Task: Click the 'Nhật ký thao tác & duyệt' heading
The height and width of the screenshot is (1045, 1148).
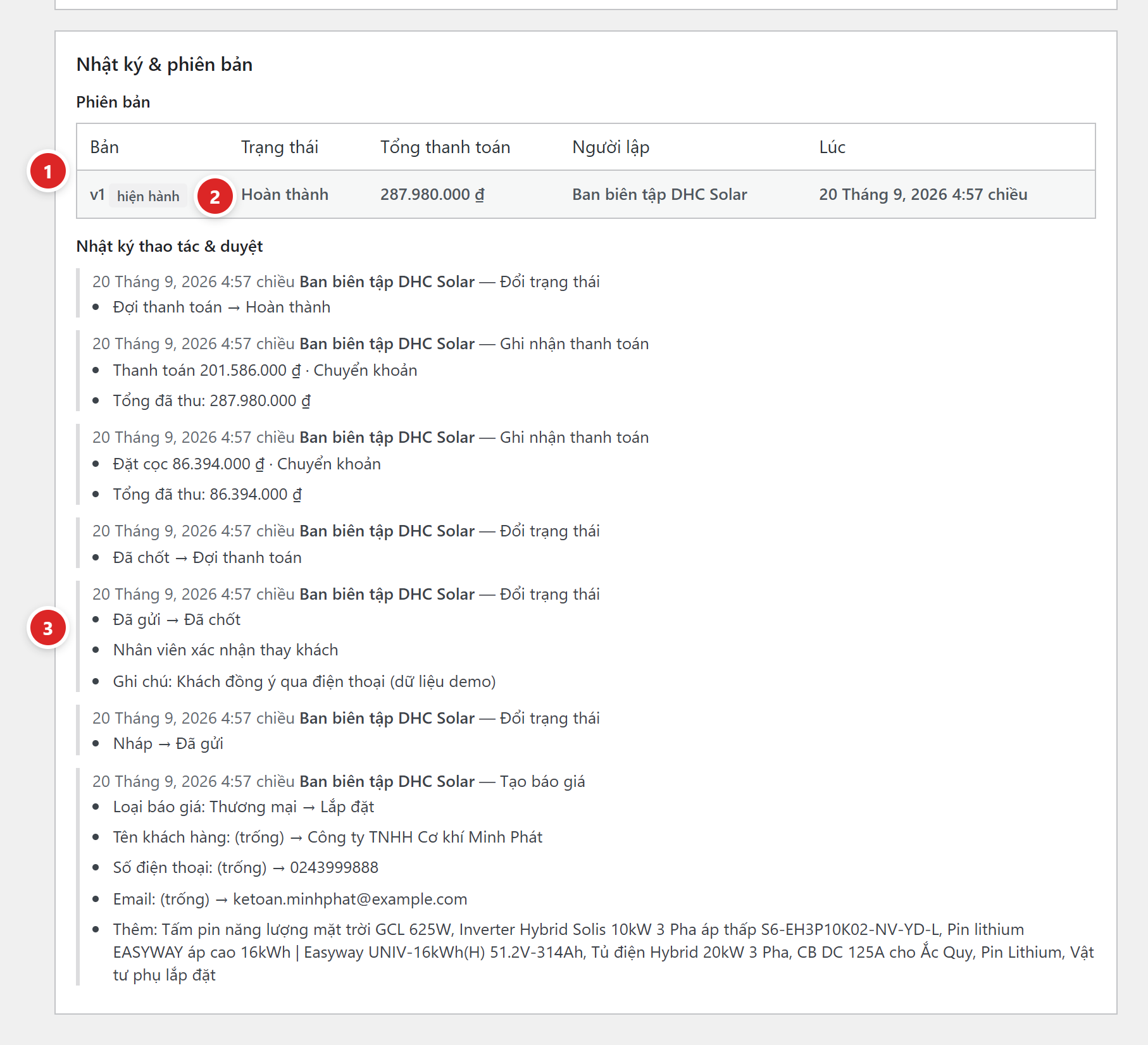Action: (170, 246)
